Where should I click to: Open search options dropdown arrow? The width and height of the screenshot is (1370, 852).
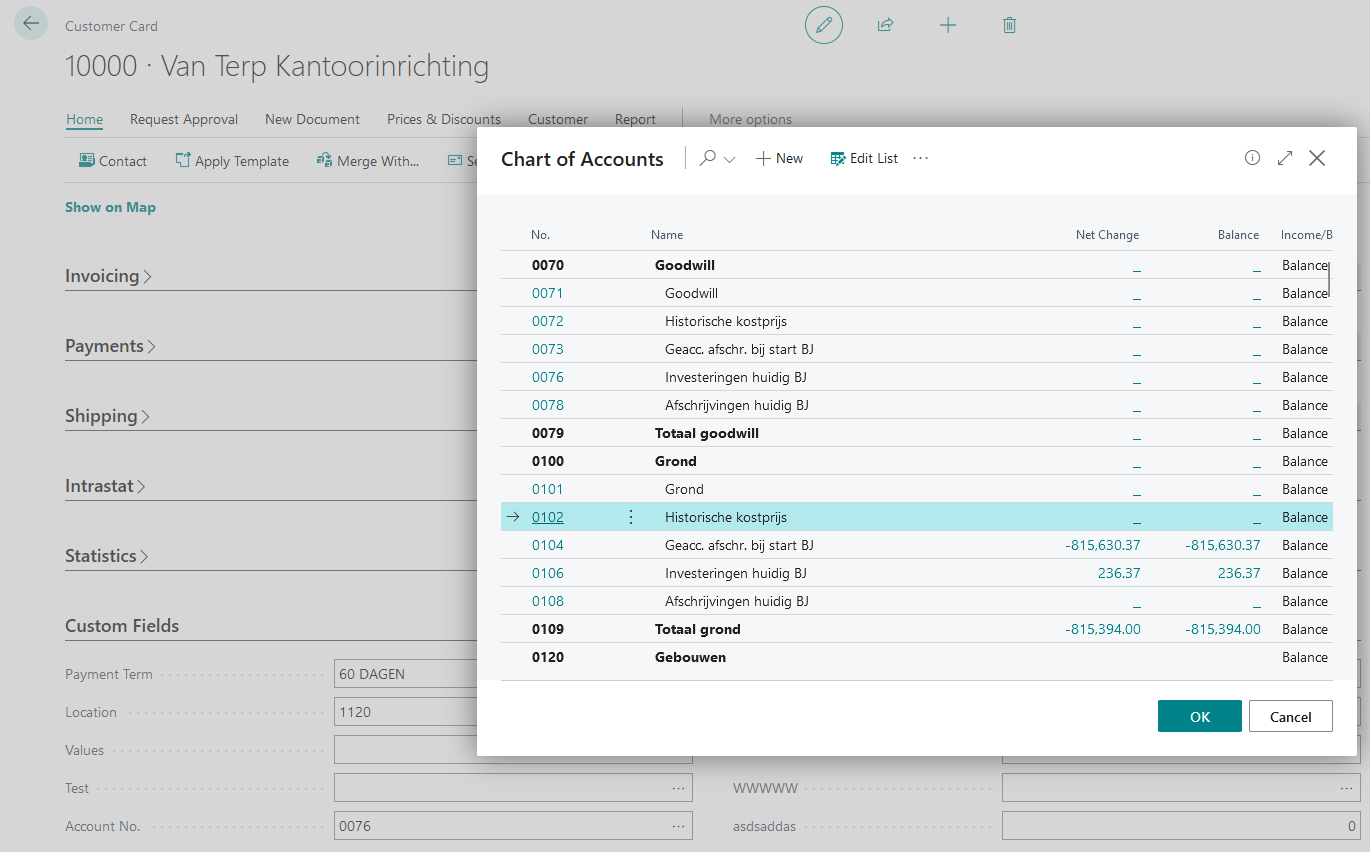(x=730, y=160)
